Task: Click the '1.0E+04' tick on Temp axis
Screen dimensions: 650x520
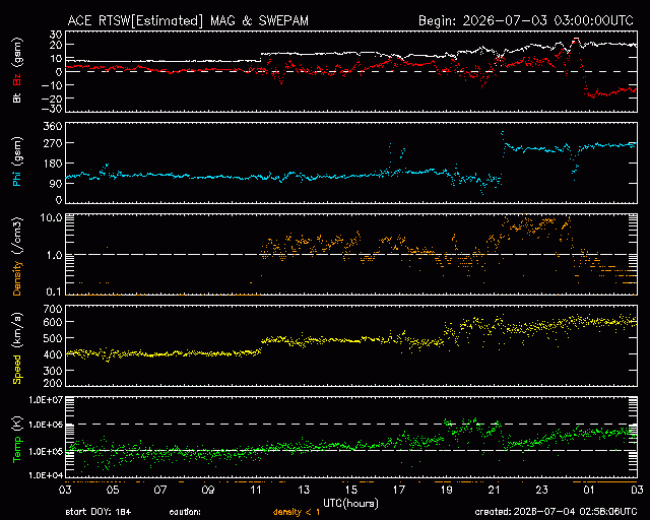Action: pyautogui.click(x=46, y=475)
